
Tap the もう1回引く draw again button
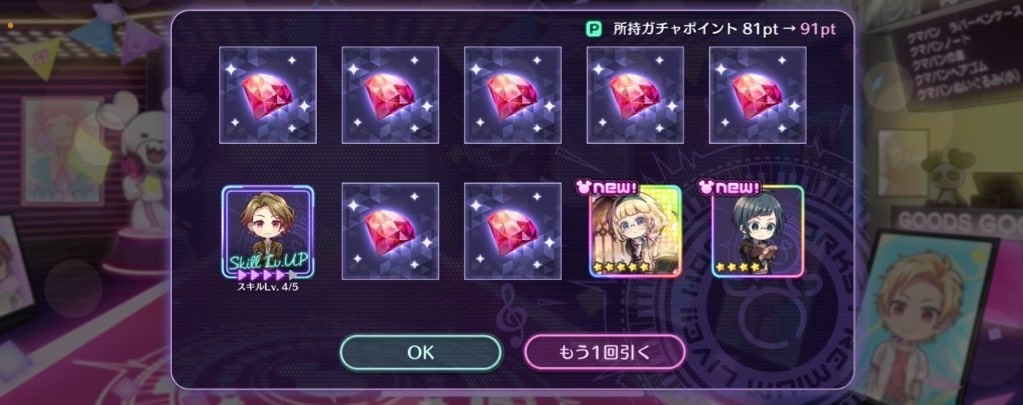[x=605, y=353]
